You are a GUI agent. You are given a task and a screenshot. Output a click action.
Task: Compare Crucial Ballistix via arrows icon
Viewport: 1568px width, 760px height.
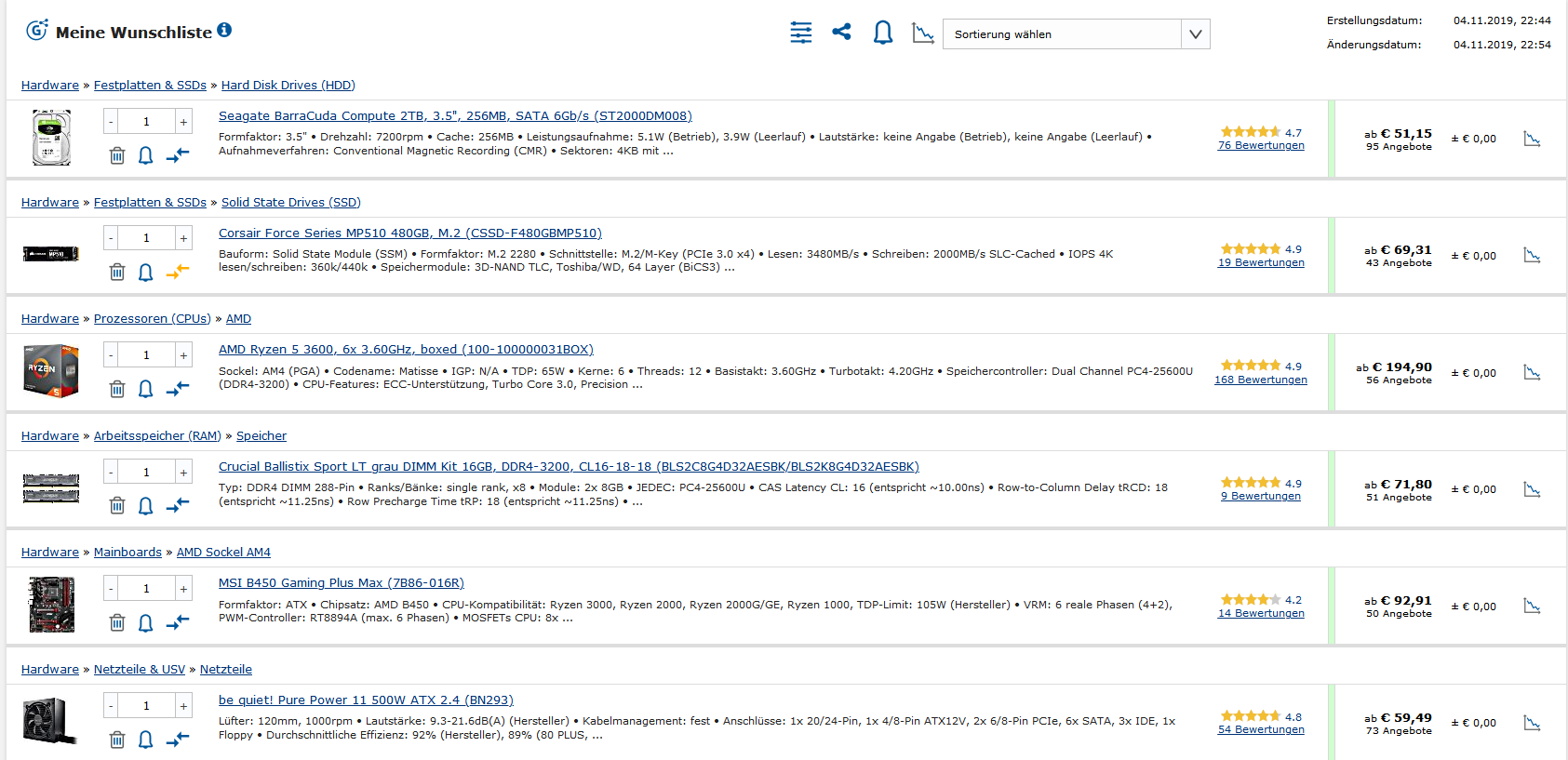click(x=177, y=505)
